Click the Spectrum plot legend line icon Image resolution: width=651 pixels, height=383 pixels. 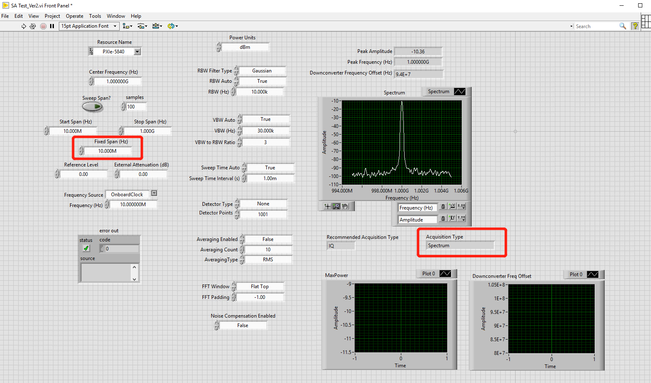pos(460,91)
